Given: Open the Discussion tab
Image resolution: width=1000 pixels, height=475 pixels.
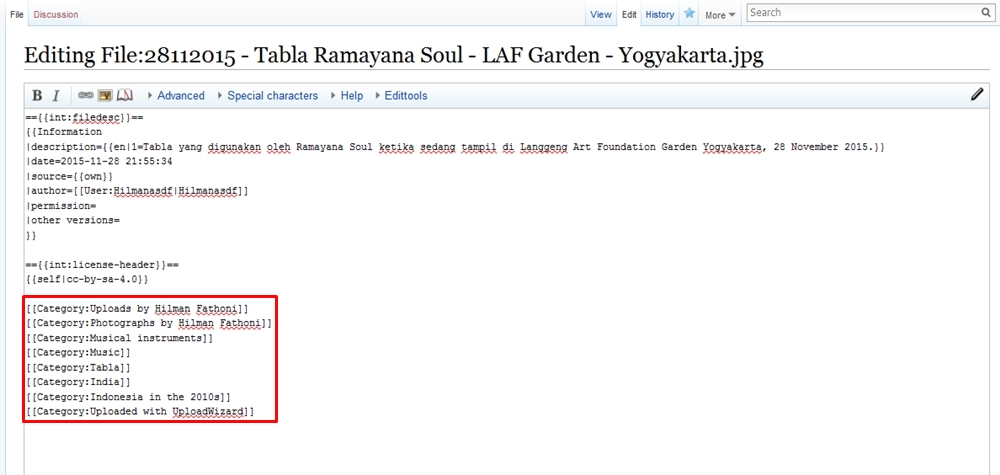Looking at the screenshot, I should pos(55,15).
